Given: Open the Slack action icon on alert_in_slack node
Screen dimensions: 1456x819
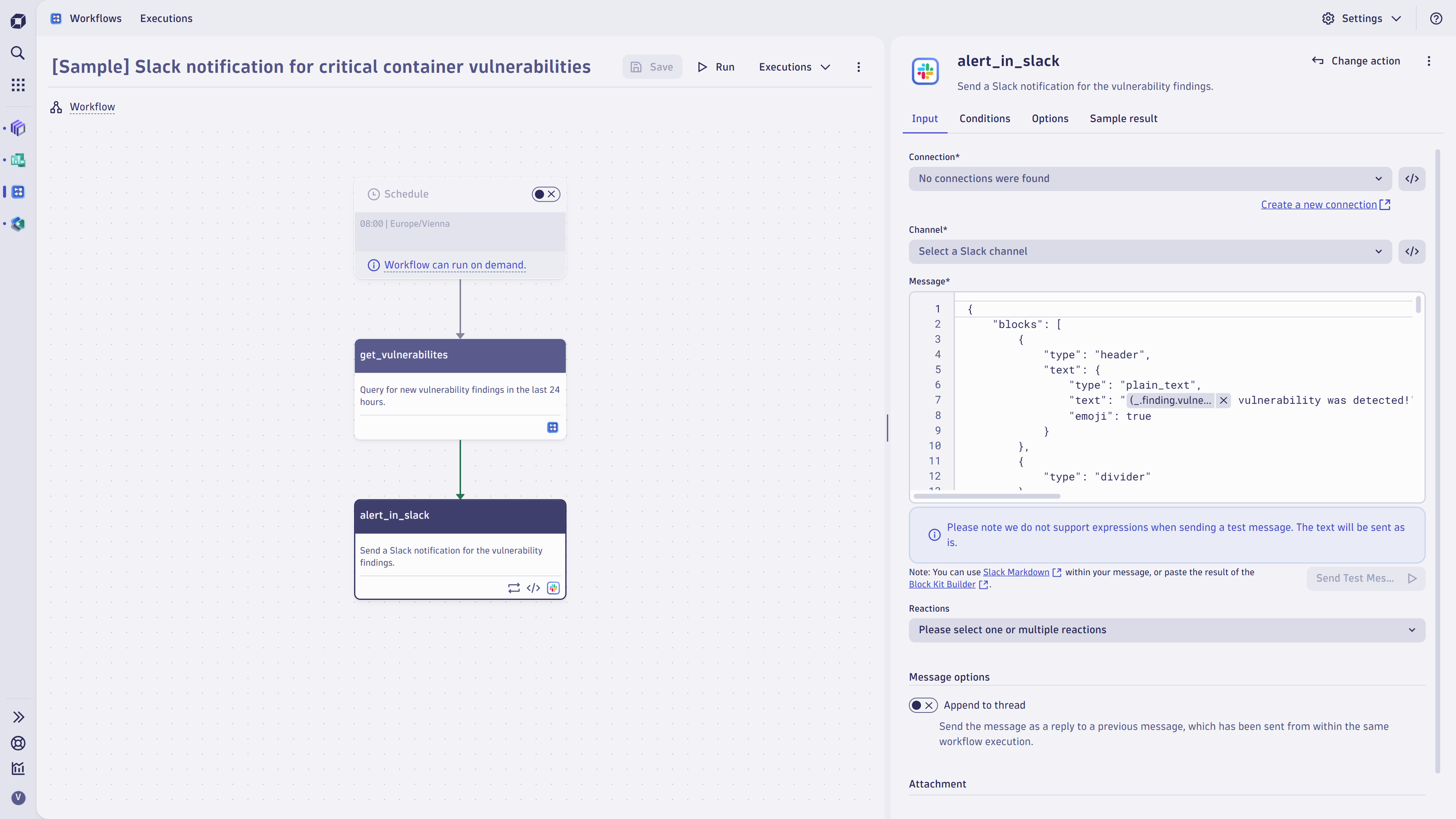Looking at the screenshot, I should tap(553, 588).
